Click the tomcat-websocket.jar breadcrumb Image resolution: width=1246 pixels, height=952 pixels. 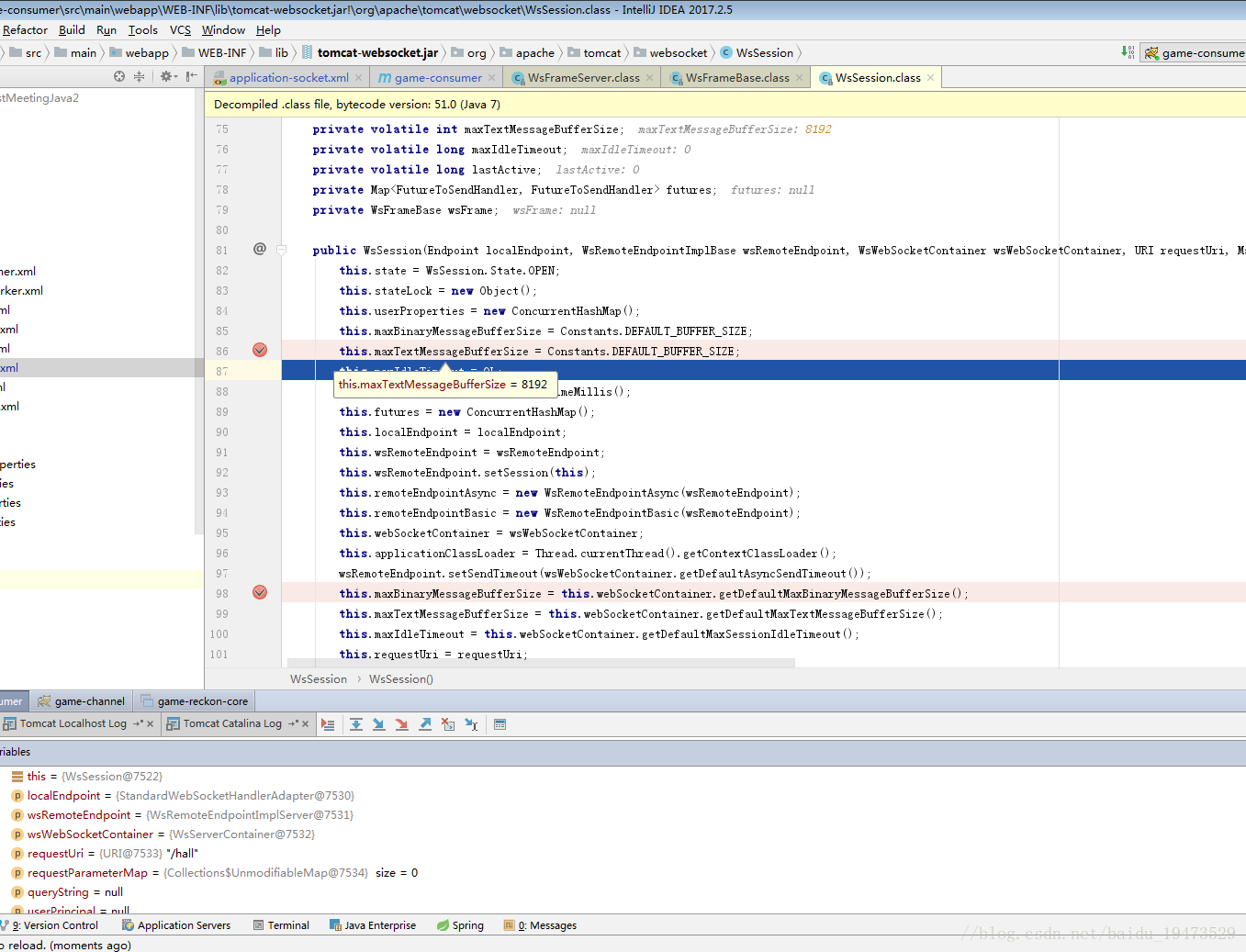(376, 53)
